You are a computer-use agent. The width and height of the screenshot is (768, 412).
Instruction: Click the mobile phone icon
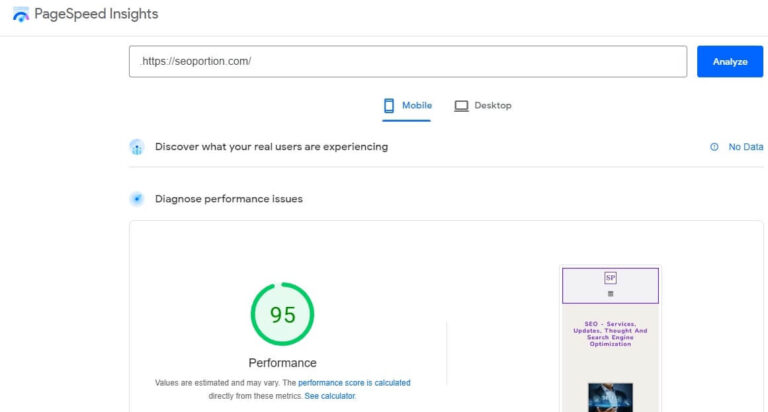click(389, 106)
